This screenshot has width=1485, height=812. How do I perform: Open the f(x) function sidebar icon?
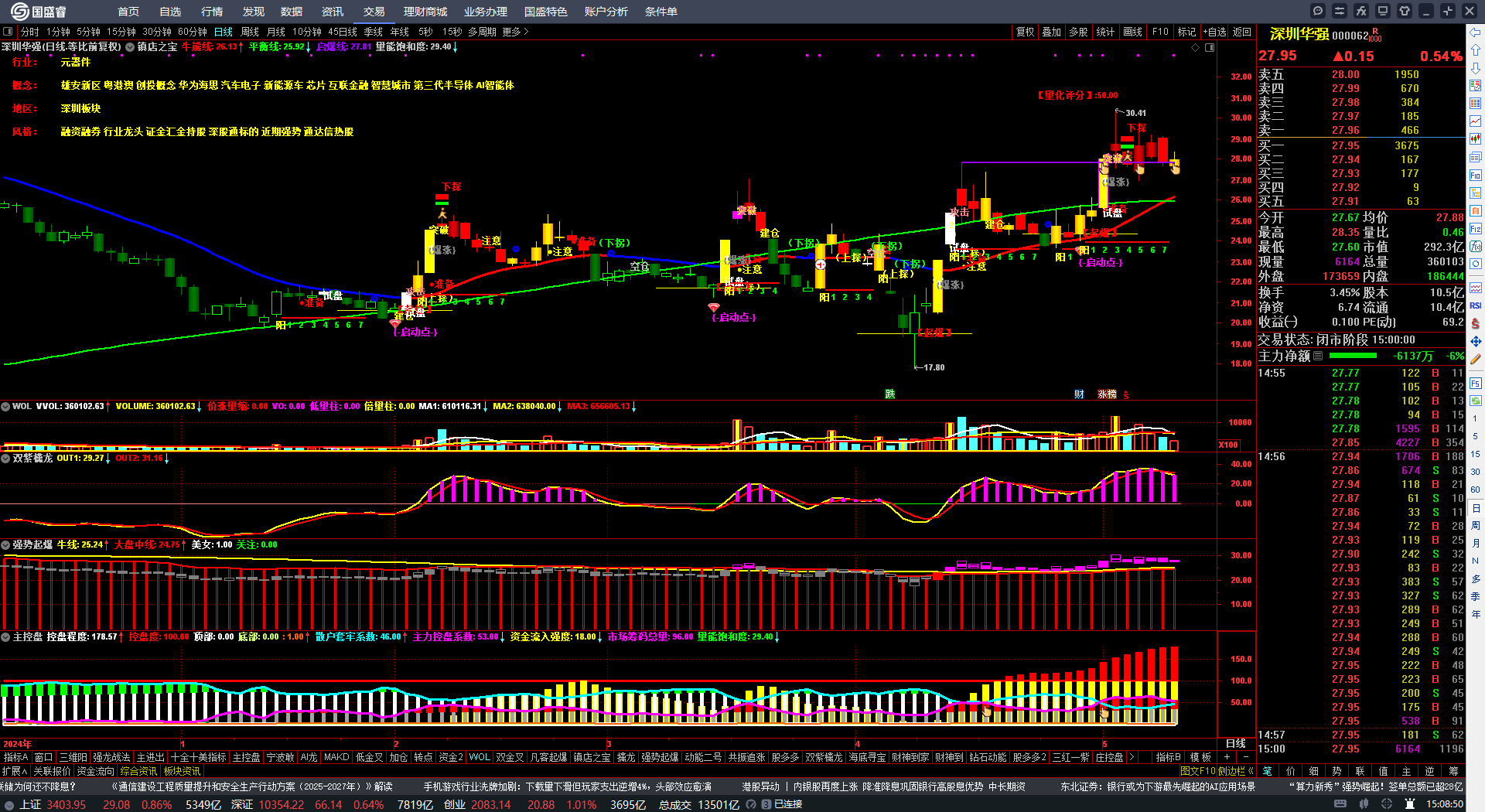[x=1476, y=247]
